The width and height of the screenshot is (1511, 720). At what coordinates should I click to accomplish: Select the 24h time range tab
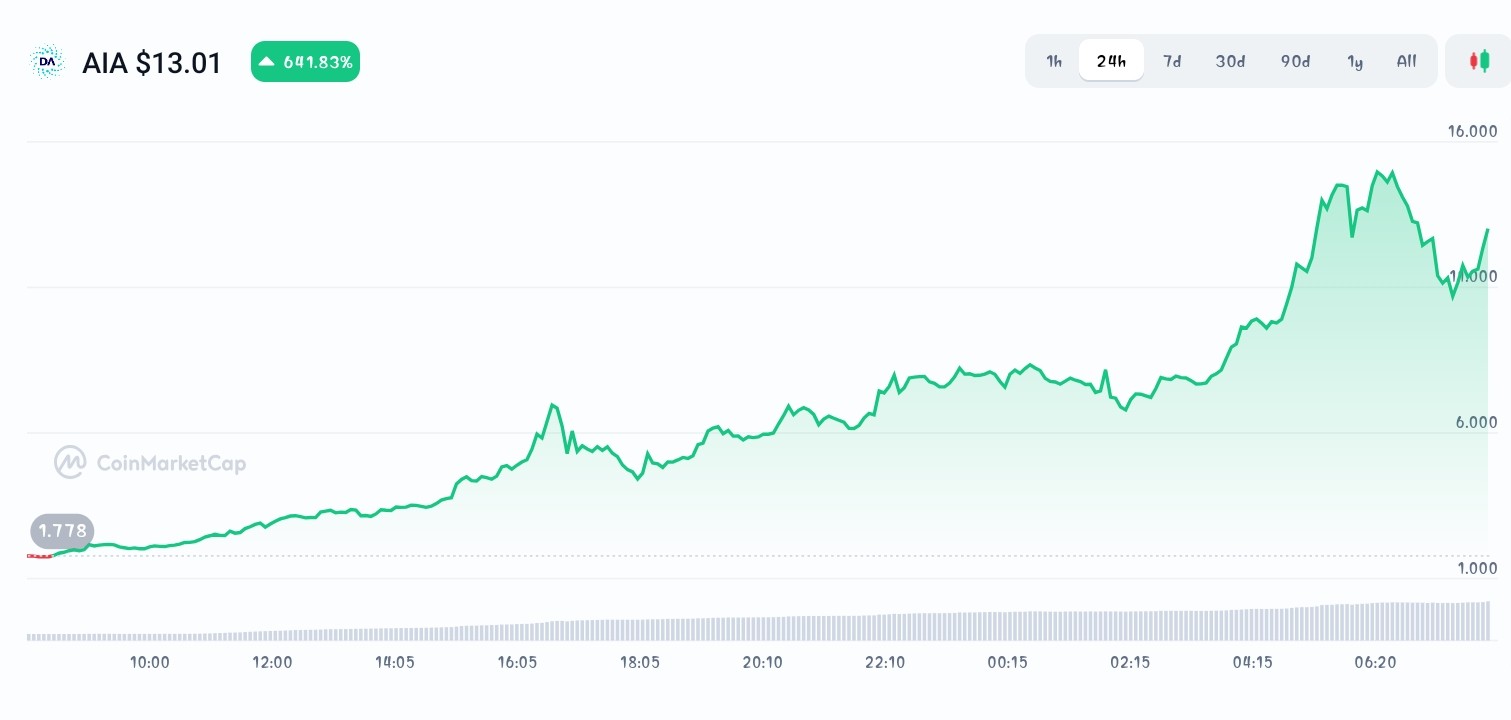coord(1111,61)
